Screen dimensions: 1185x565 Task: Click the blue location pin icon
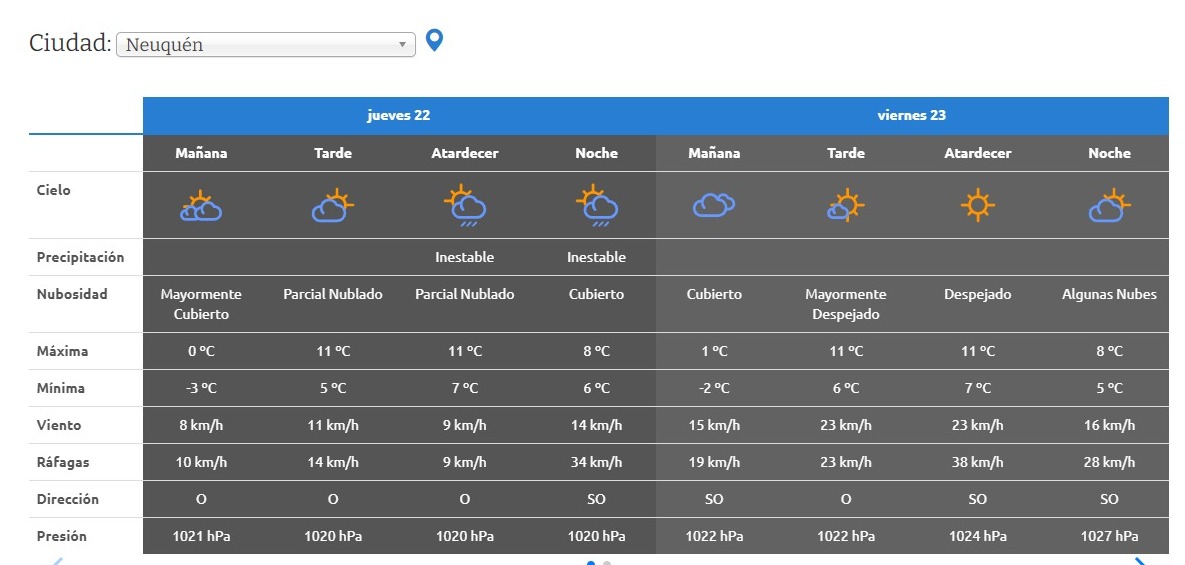[x=434, y=41]
